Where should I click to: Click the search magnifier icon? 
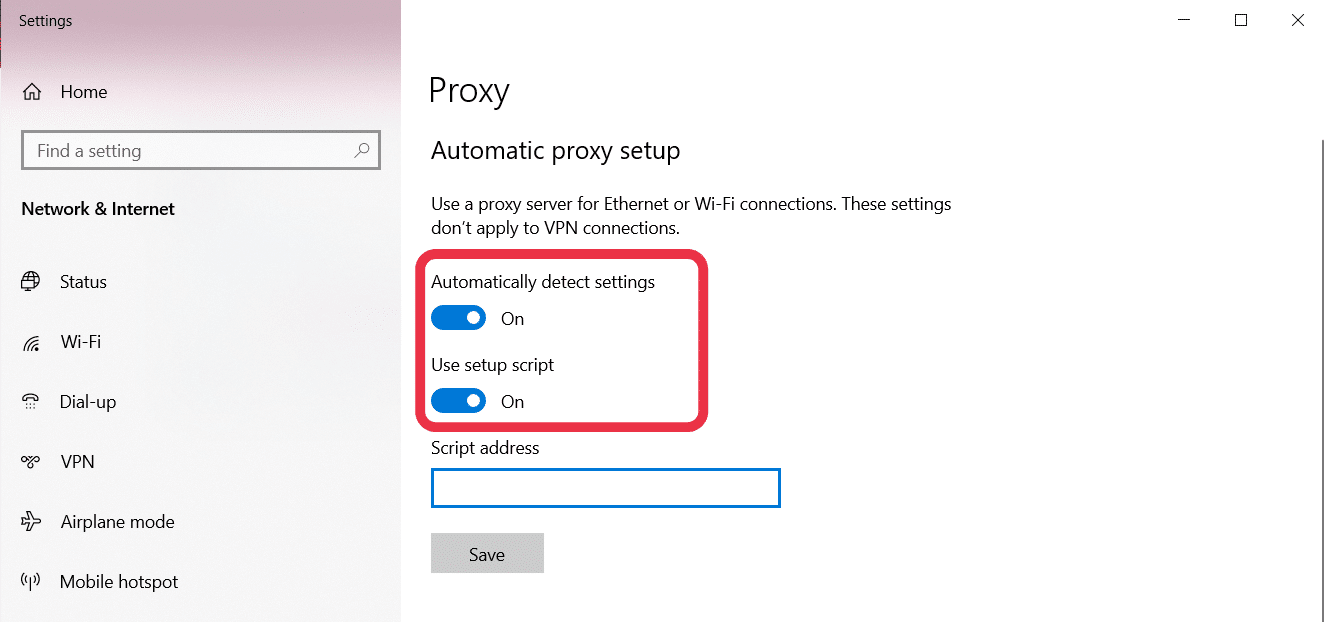coord(362,151)
